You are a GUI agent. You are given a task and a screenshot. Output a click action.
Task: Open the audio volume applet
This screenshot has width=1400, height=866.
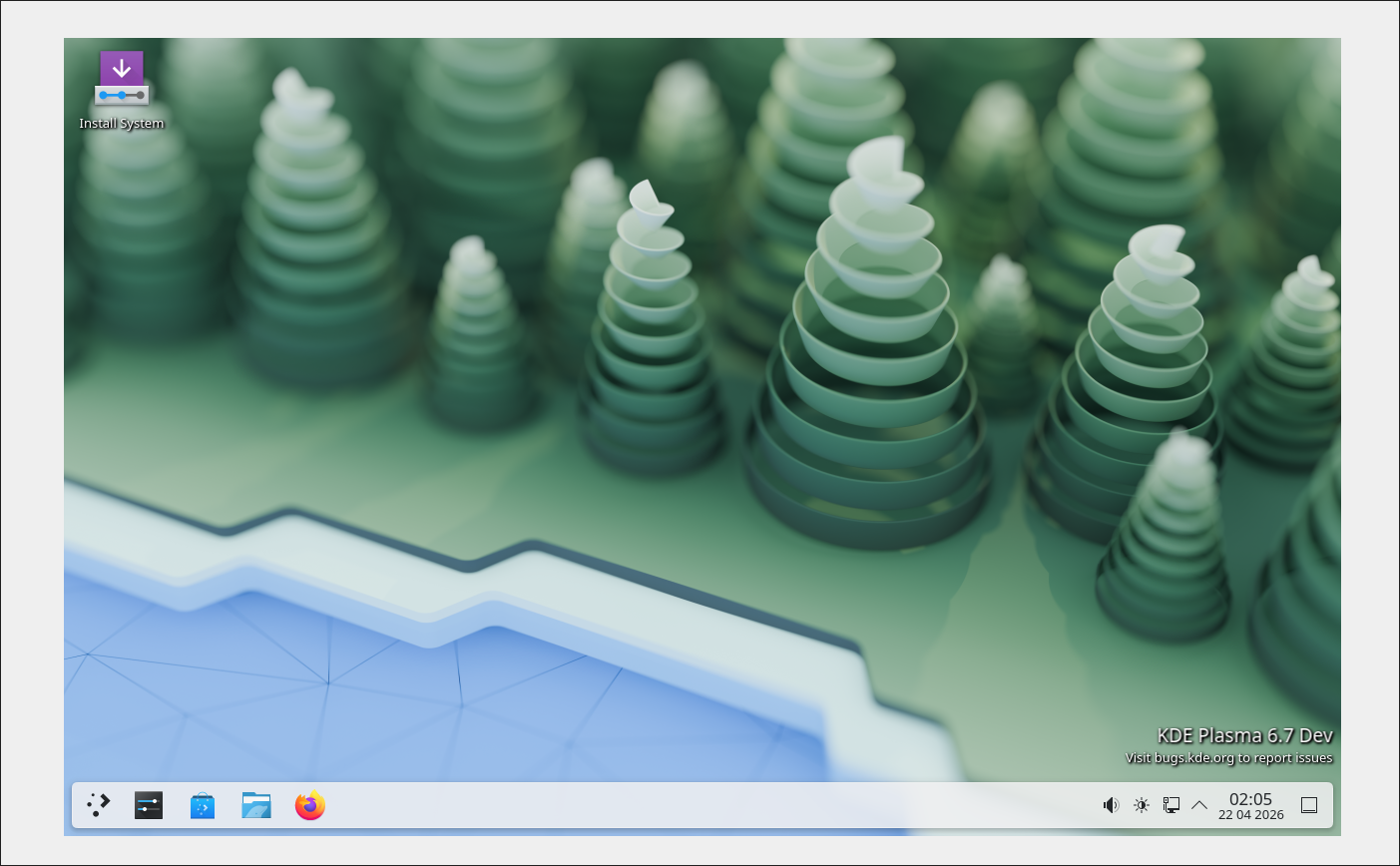pos(1111,805)
